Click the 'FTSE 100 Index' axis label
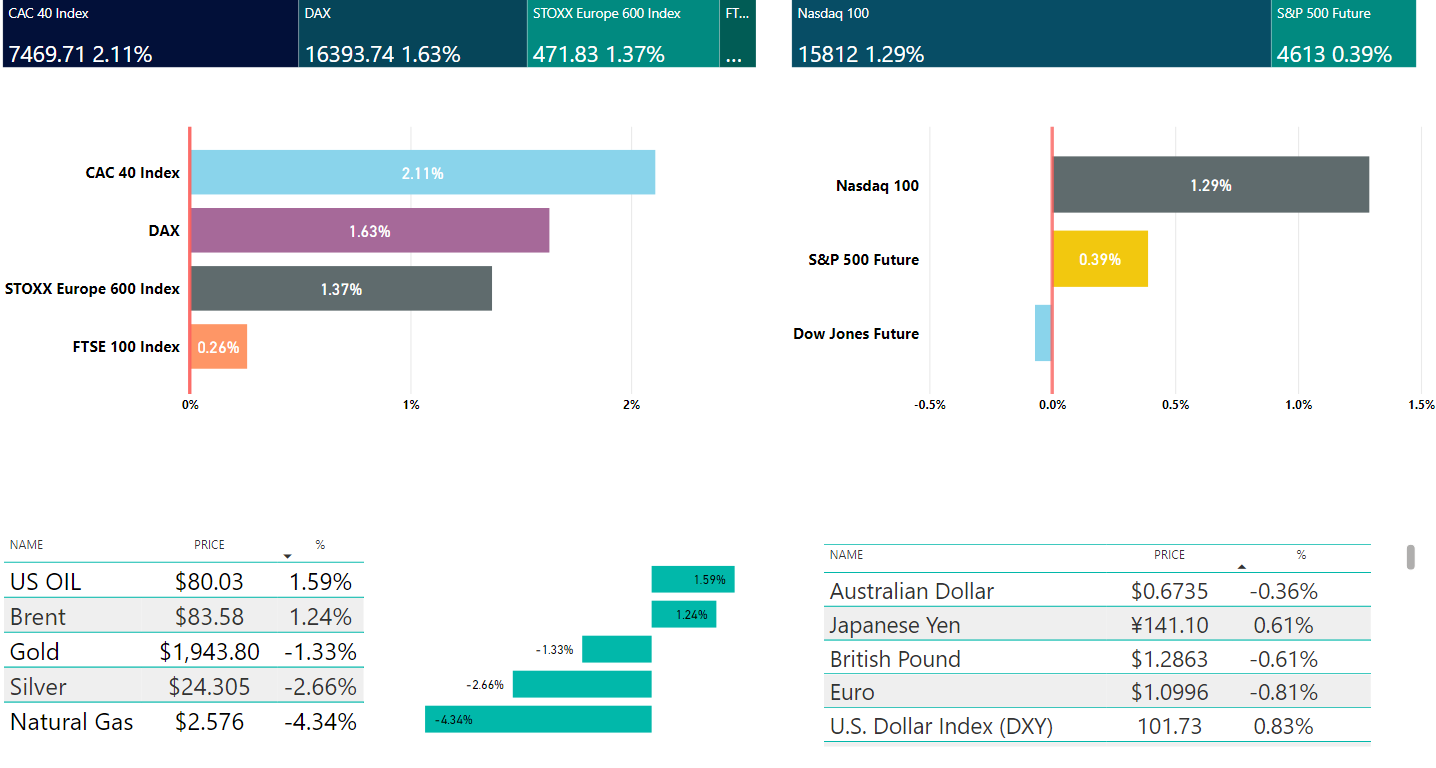Screen dimensions: 1436x768 coord(126,347)
